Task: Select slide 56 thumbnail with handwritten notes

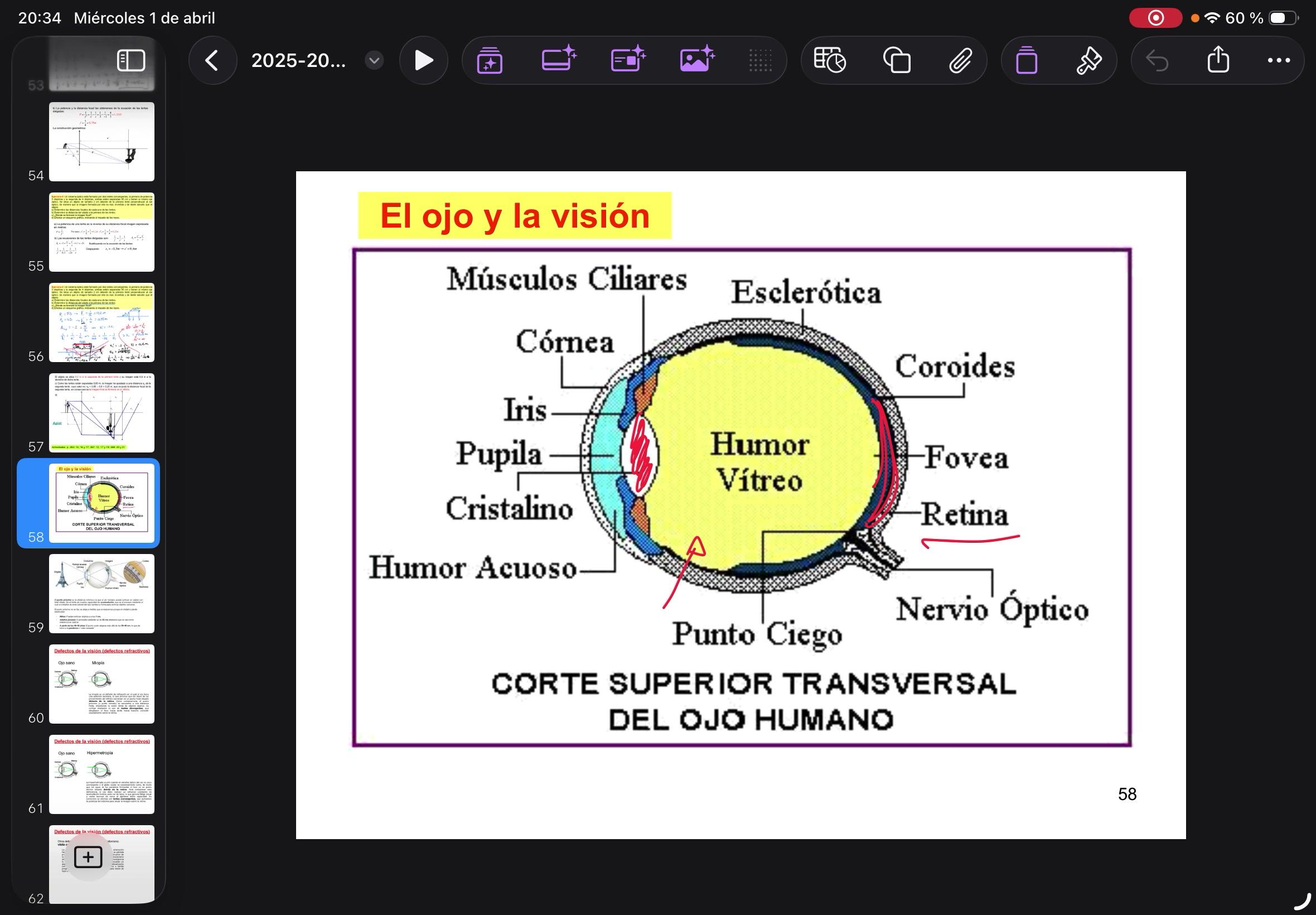Action: coord(101,322)
